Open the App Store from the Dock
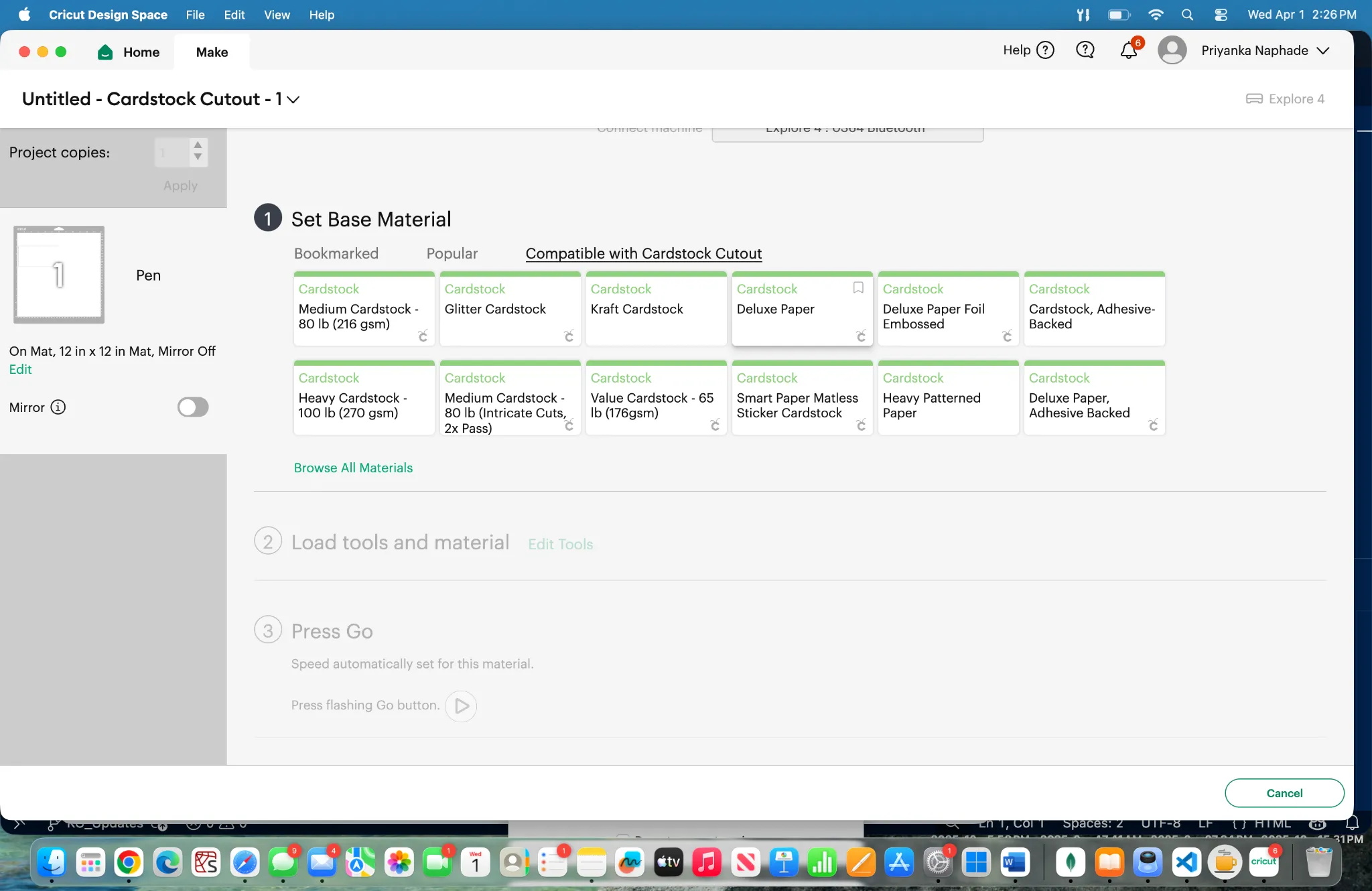 tap(899, 862)
